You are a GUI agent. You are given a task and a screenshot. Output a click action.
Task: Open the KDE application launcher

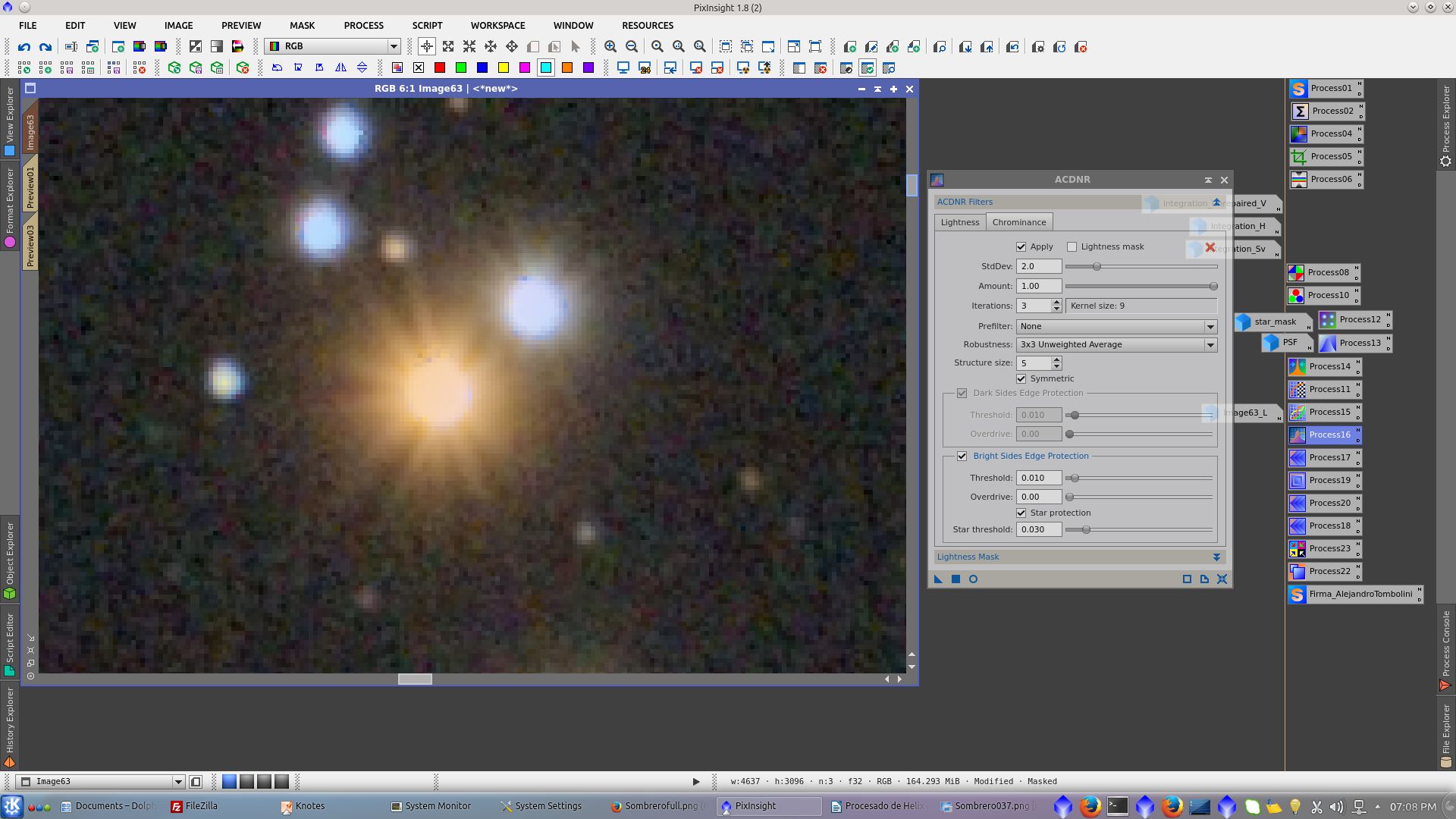click(x=12, y=806)
